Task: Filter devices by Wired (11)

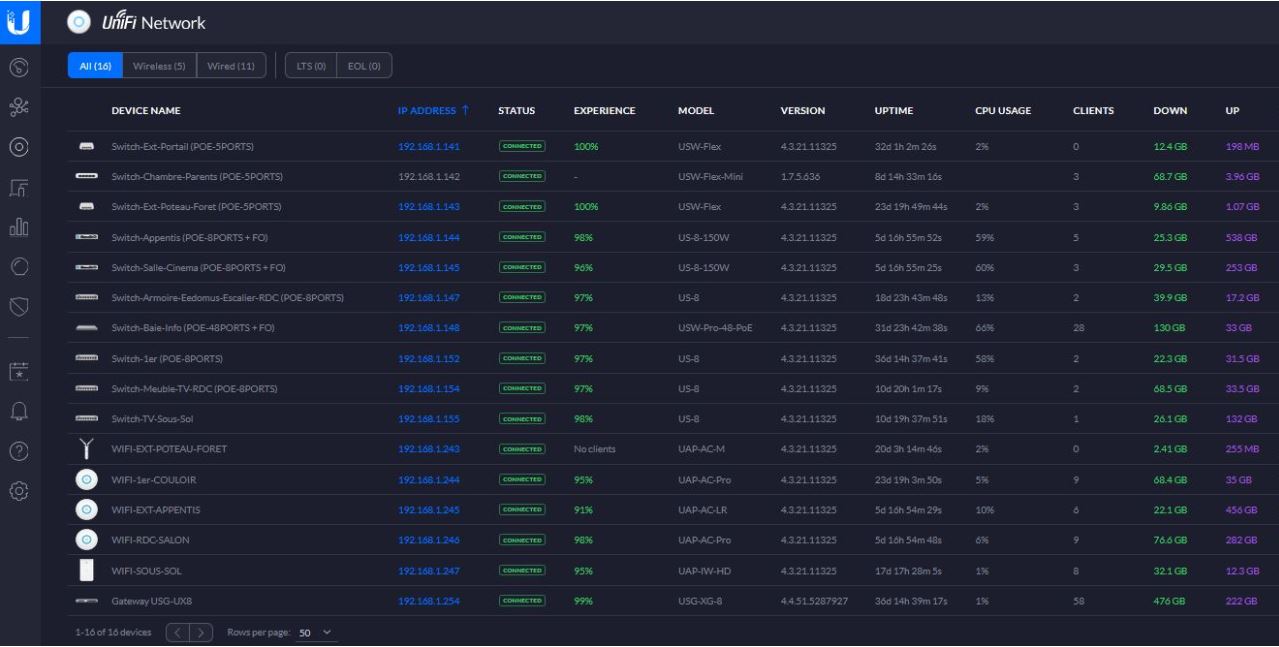Action: (231, 66)
